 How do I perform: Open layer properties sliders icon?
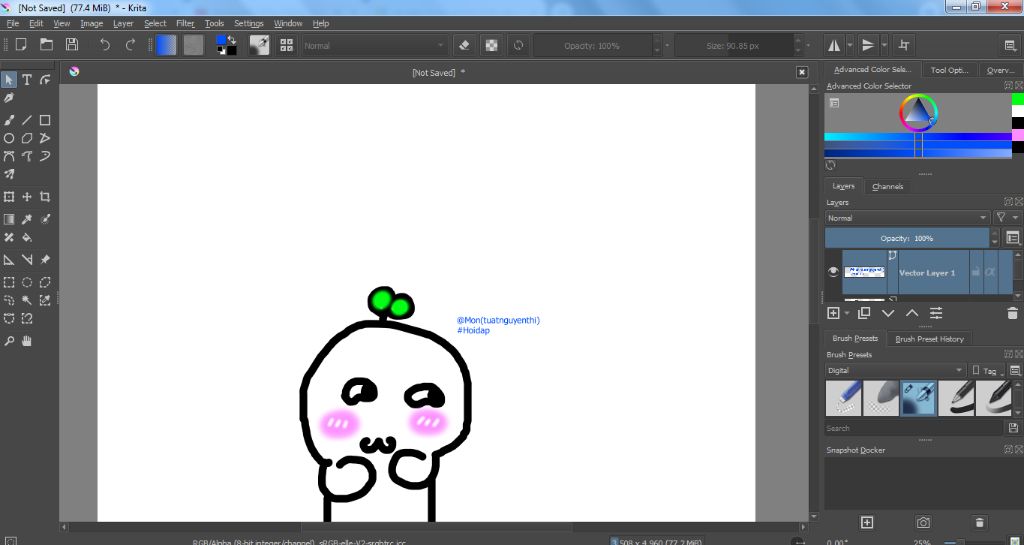936,313
